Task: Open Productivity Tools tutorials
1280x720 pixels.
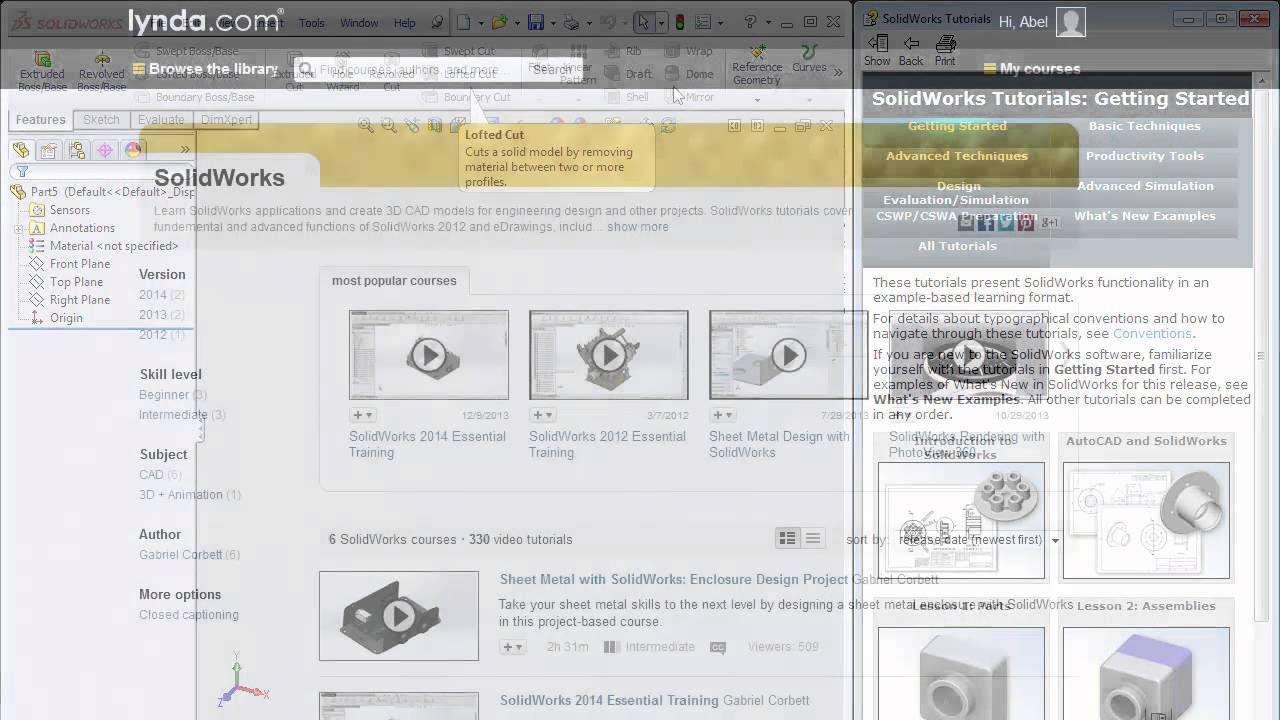Action: pyautogui.click(x=1144, y=156)
